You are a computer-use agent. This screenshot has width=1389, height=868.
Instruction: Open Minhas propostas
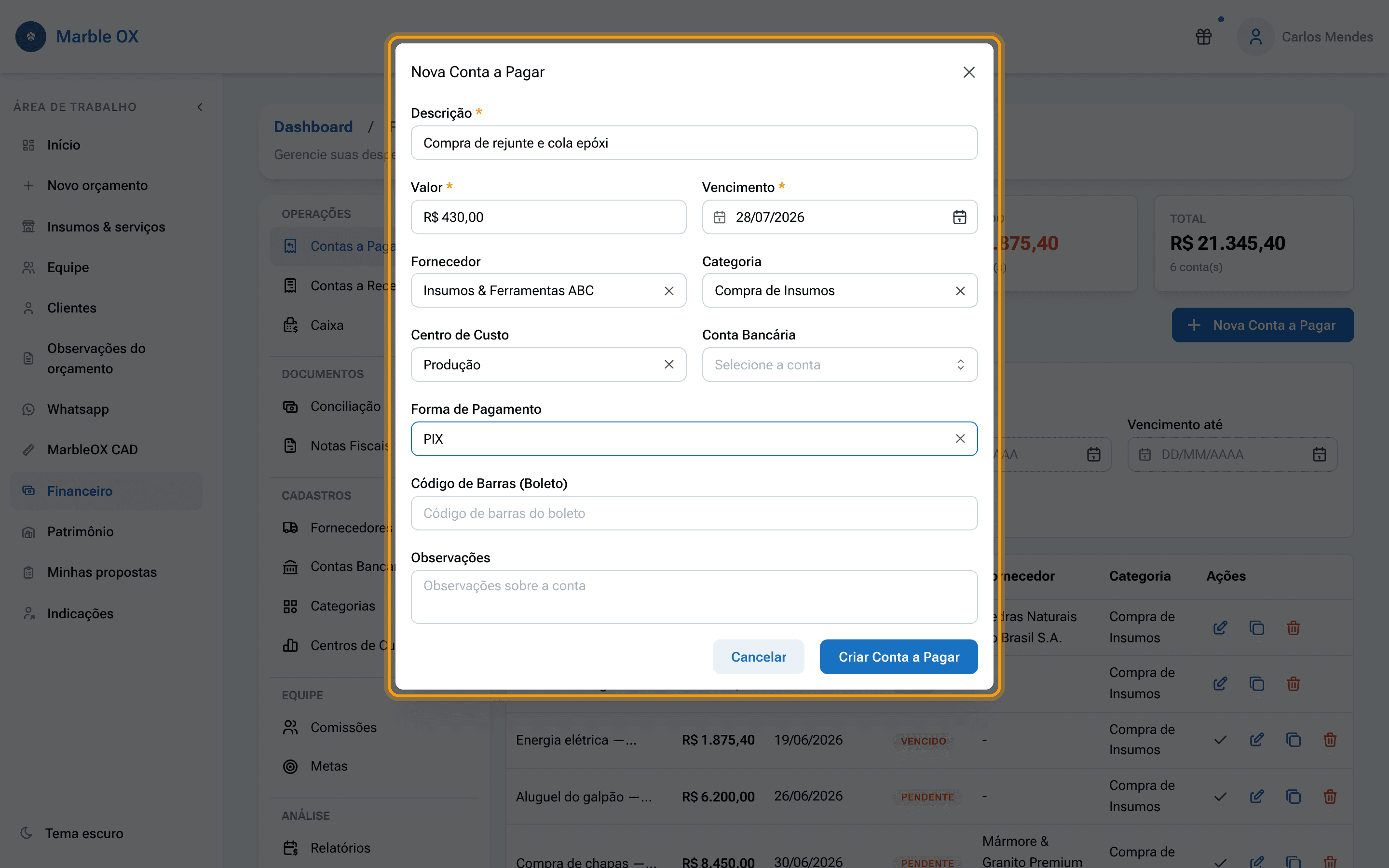(x=106, y=572)
